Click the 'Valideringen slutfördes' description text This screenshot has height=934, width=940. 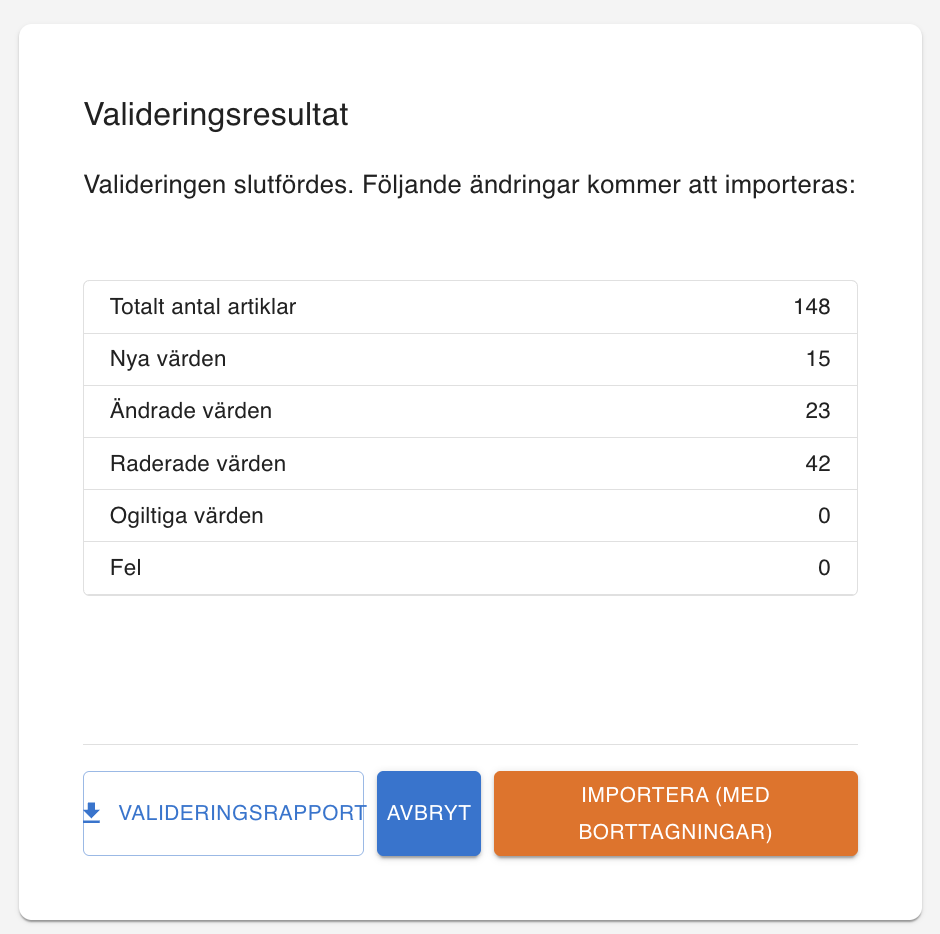[x=216, y=186]
